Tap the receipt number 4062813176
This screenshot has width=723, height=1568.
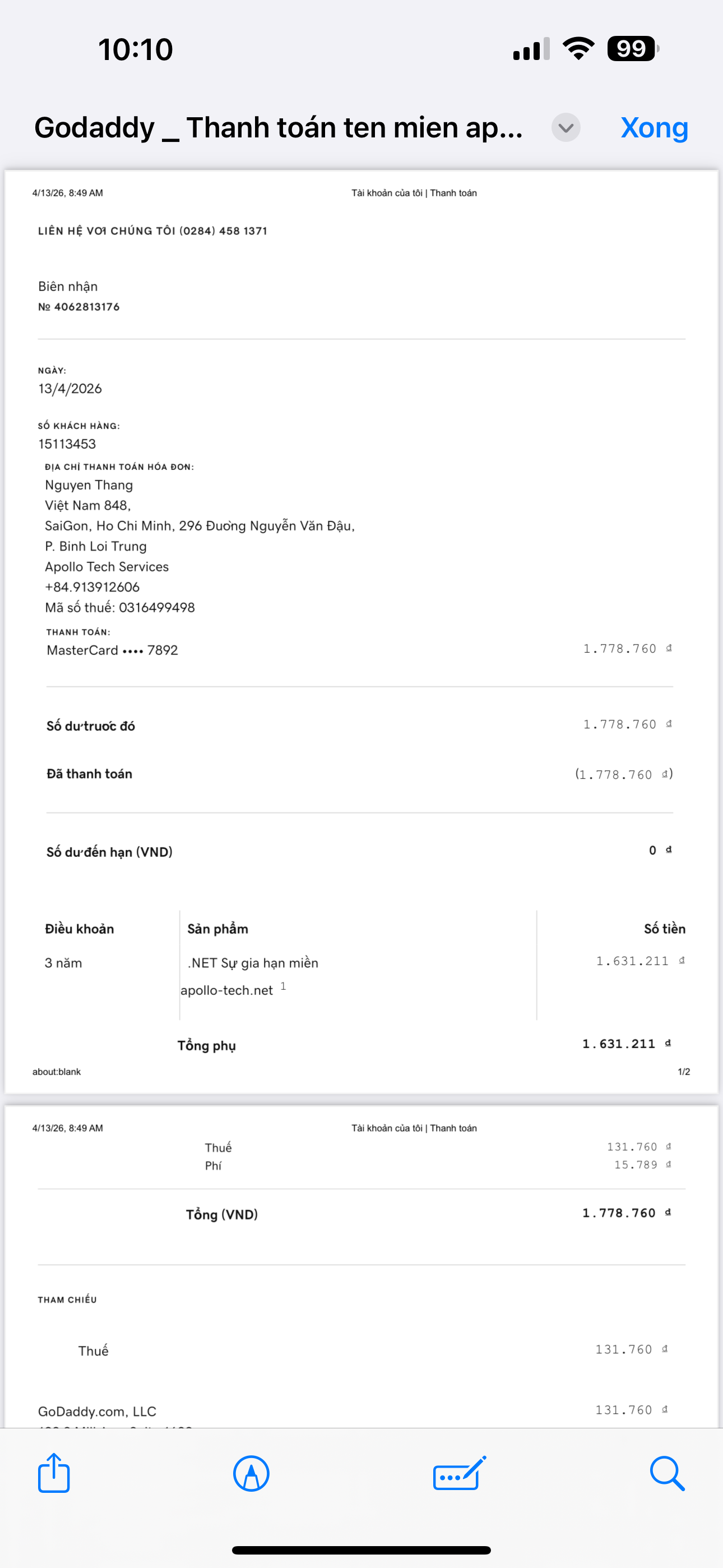pyautogui.click(x=86, y=307)
